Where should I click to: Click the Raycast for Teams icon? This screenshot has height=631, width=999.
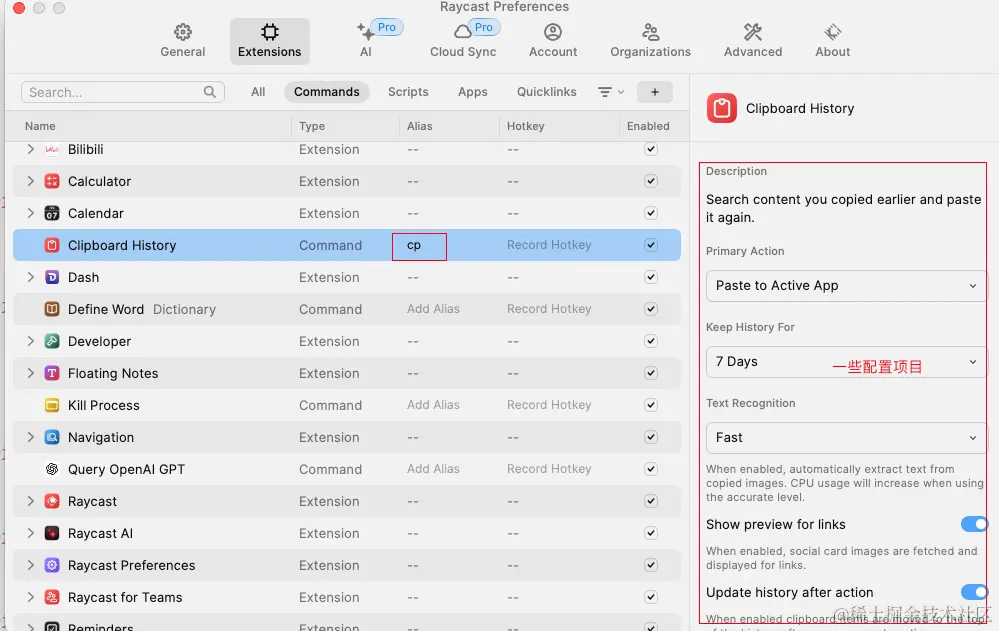pyautogui.click(x=52, y=597)
